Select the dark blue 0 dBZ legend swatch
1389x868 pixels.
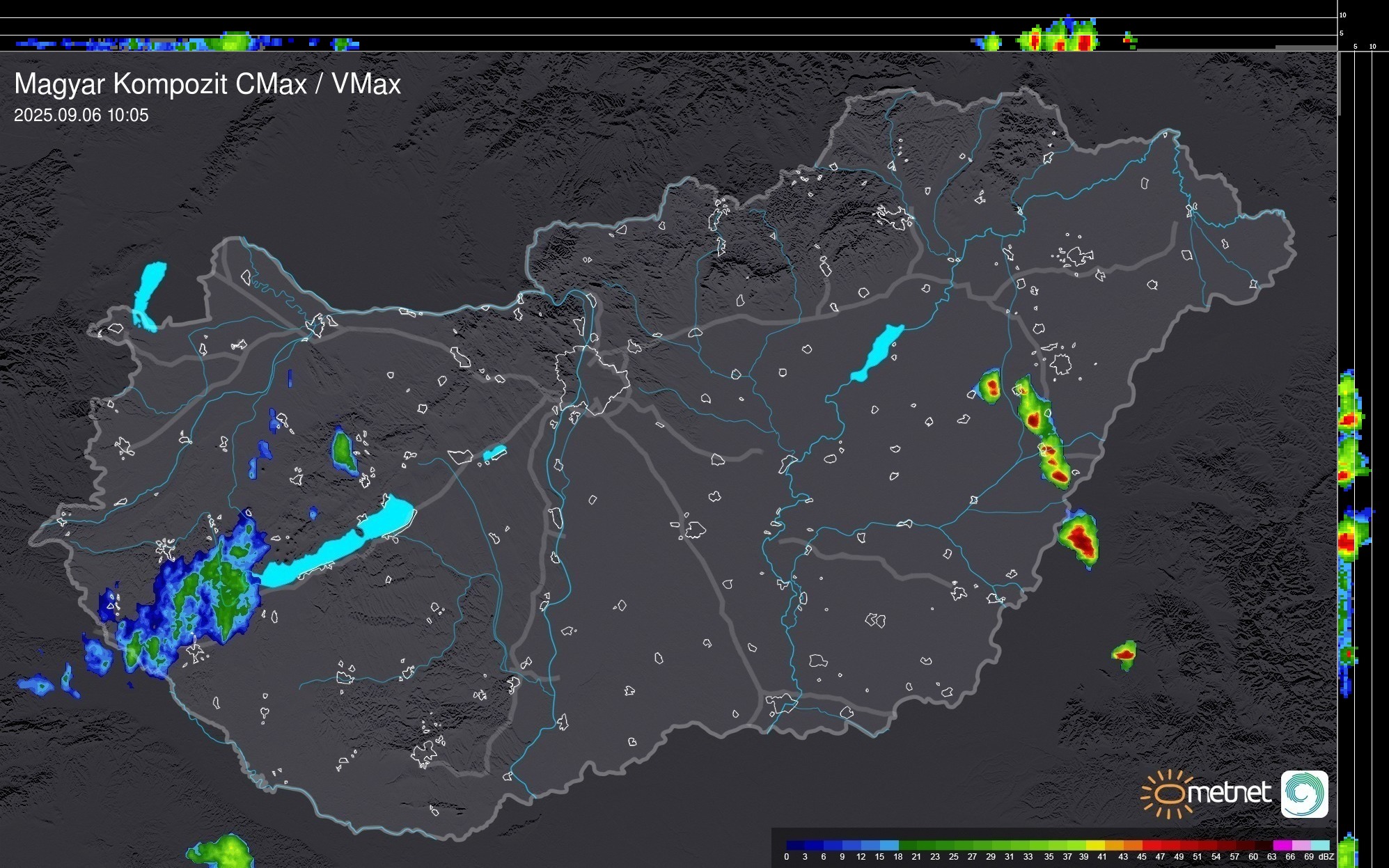[796, 845]
